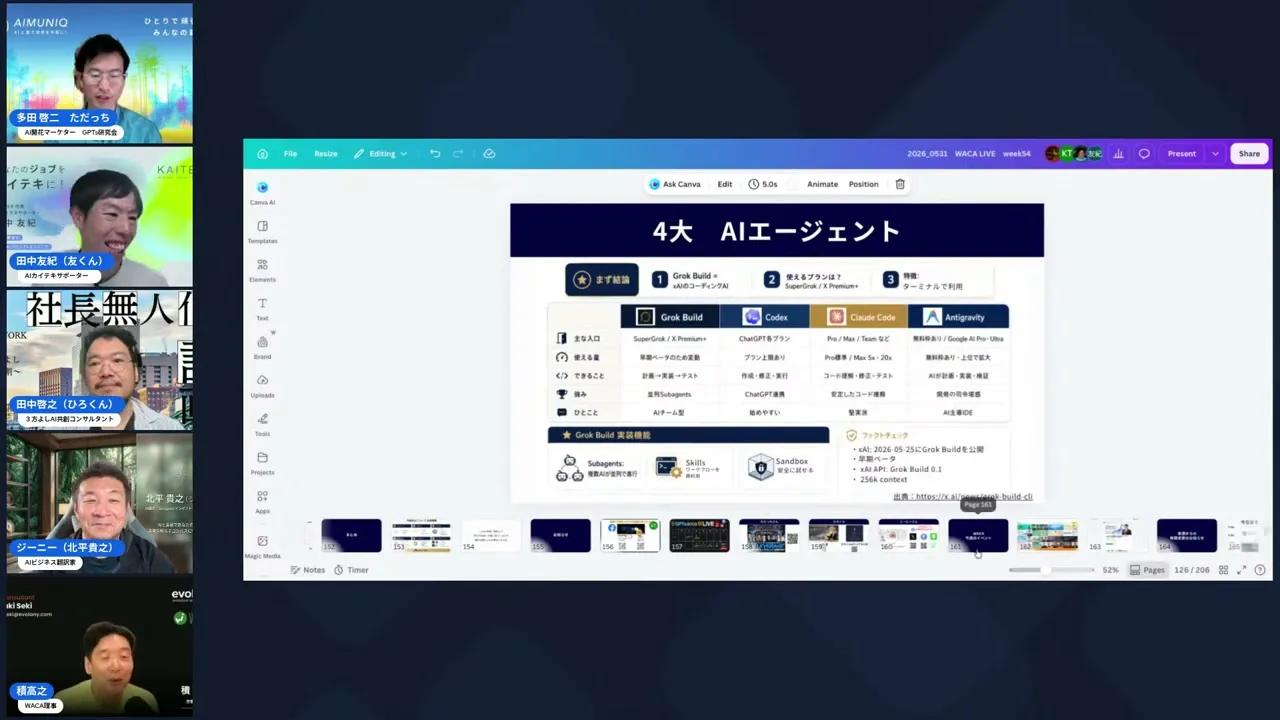Viewport: 1280px width, 720px height.
Task: Go to Canva home icon
Action: click(x=262, y=154)
